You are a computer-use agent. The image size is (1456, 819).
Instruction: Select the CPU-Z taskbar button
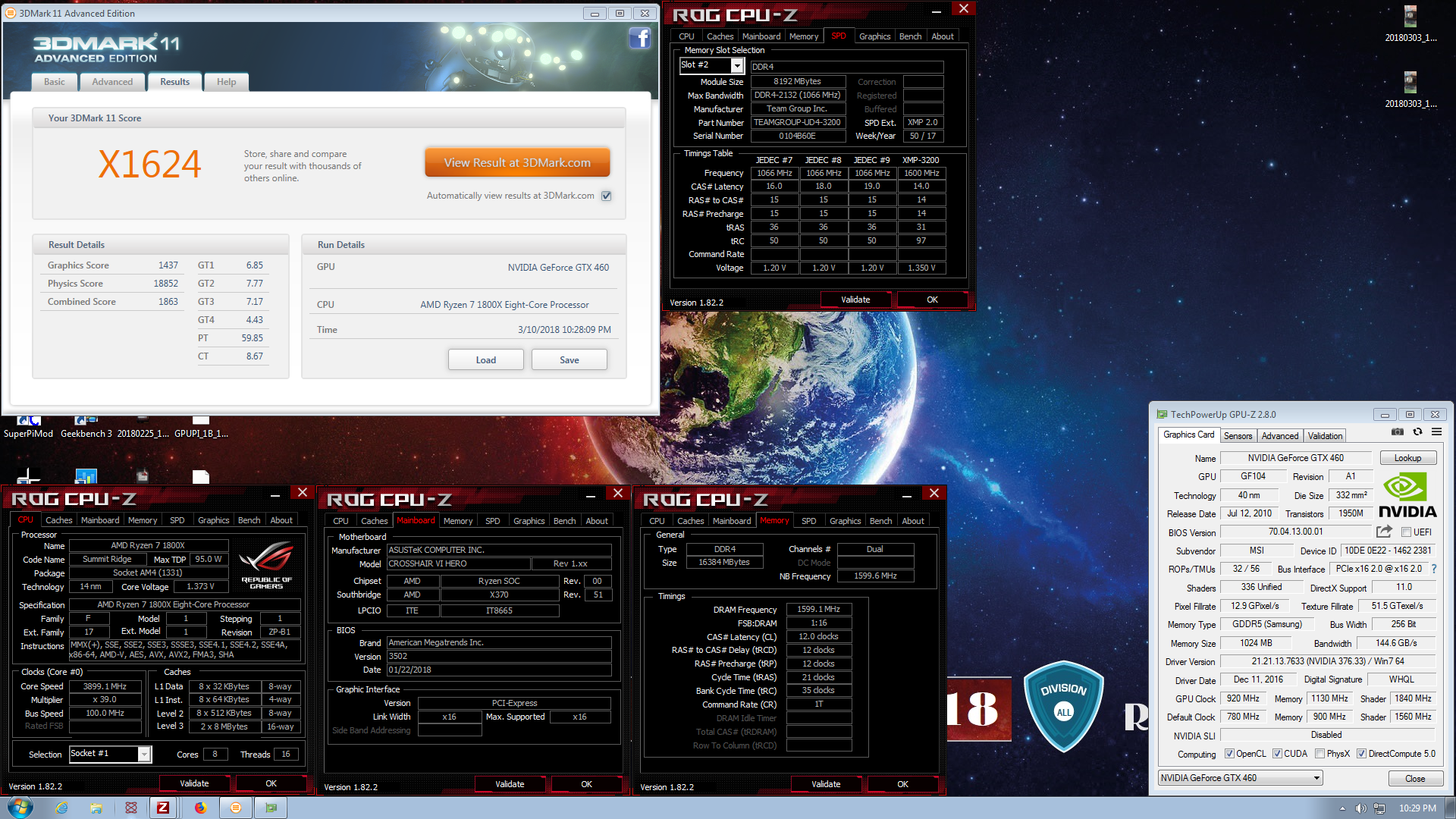[163, 808]
